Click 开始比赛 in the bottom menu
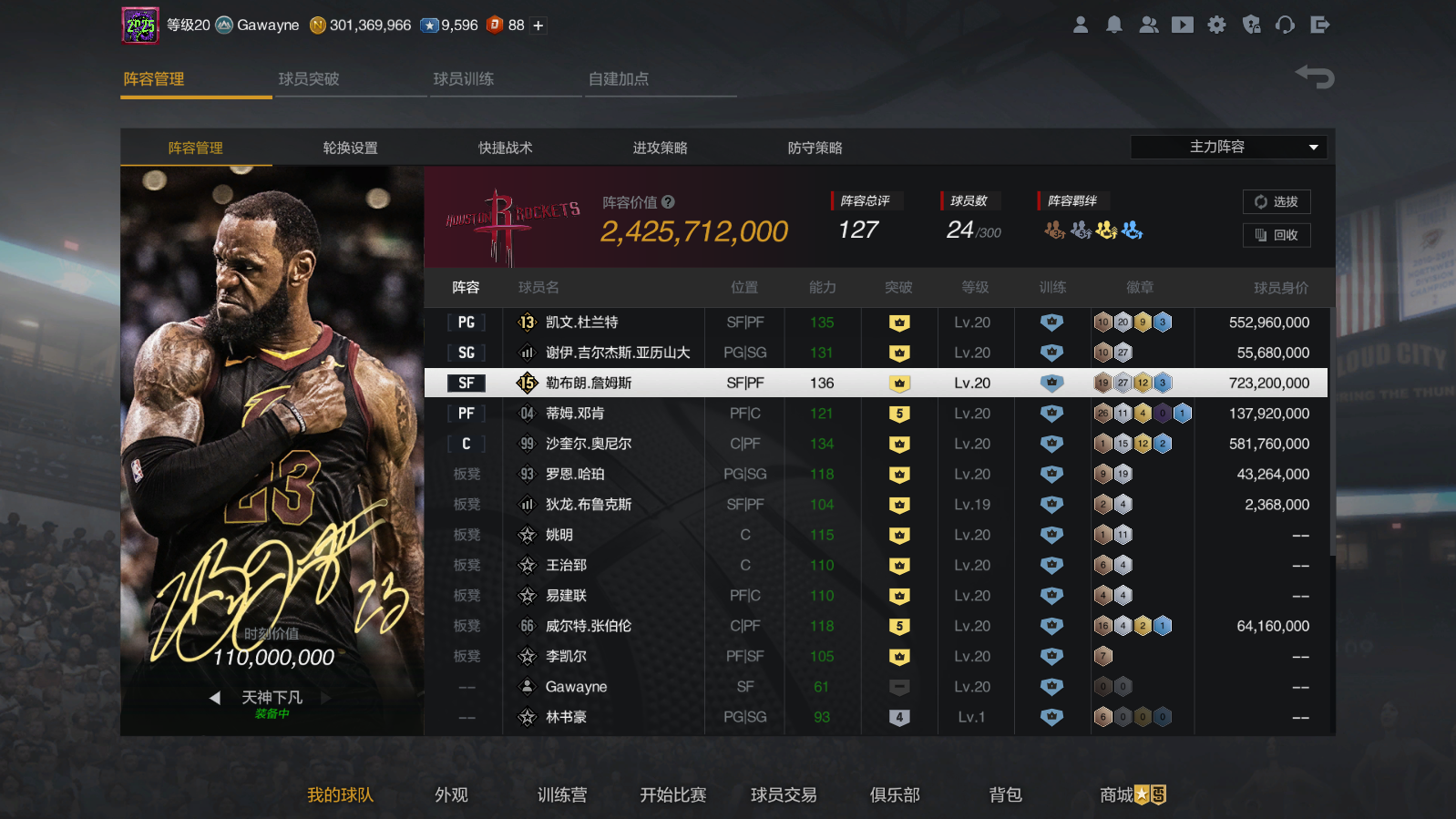This screenshot has width=1456, height=819. [673, 795]
